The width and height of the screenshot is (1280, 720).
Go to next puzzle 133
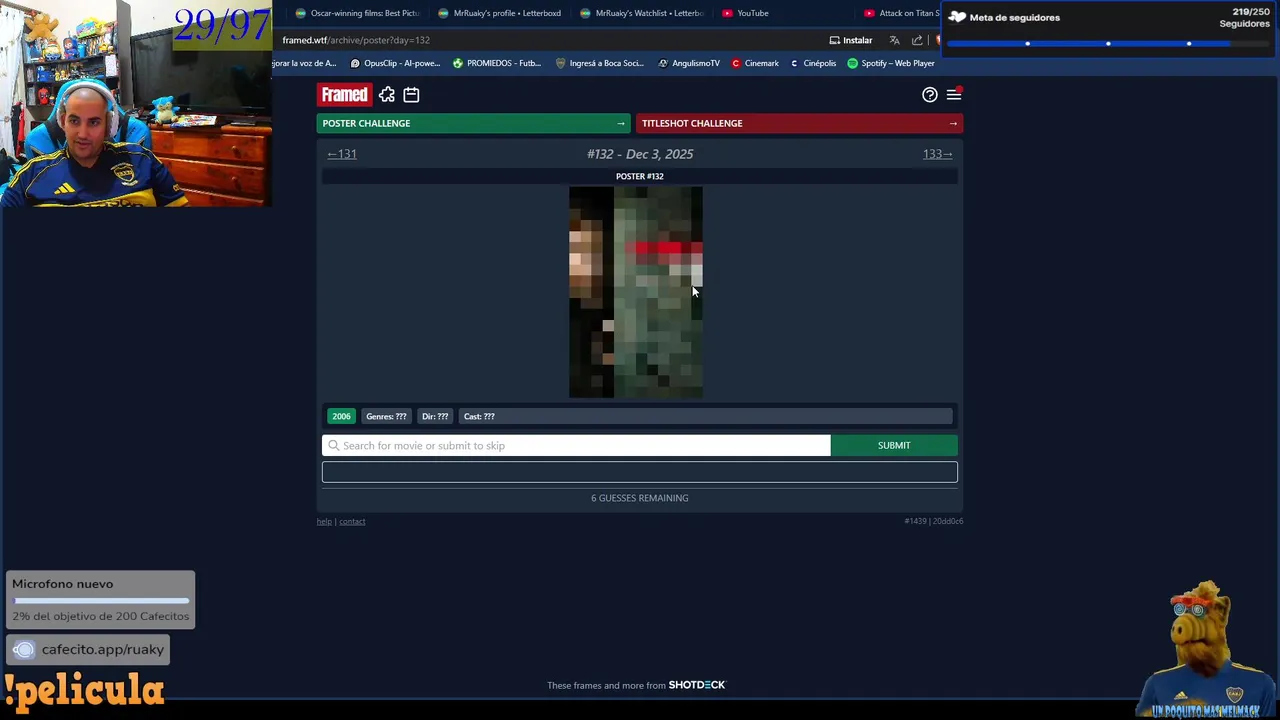point(937,154)
